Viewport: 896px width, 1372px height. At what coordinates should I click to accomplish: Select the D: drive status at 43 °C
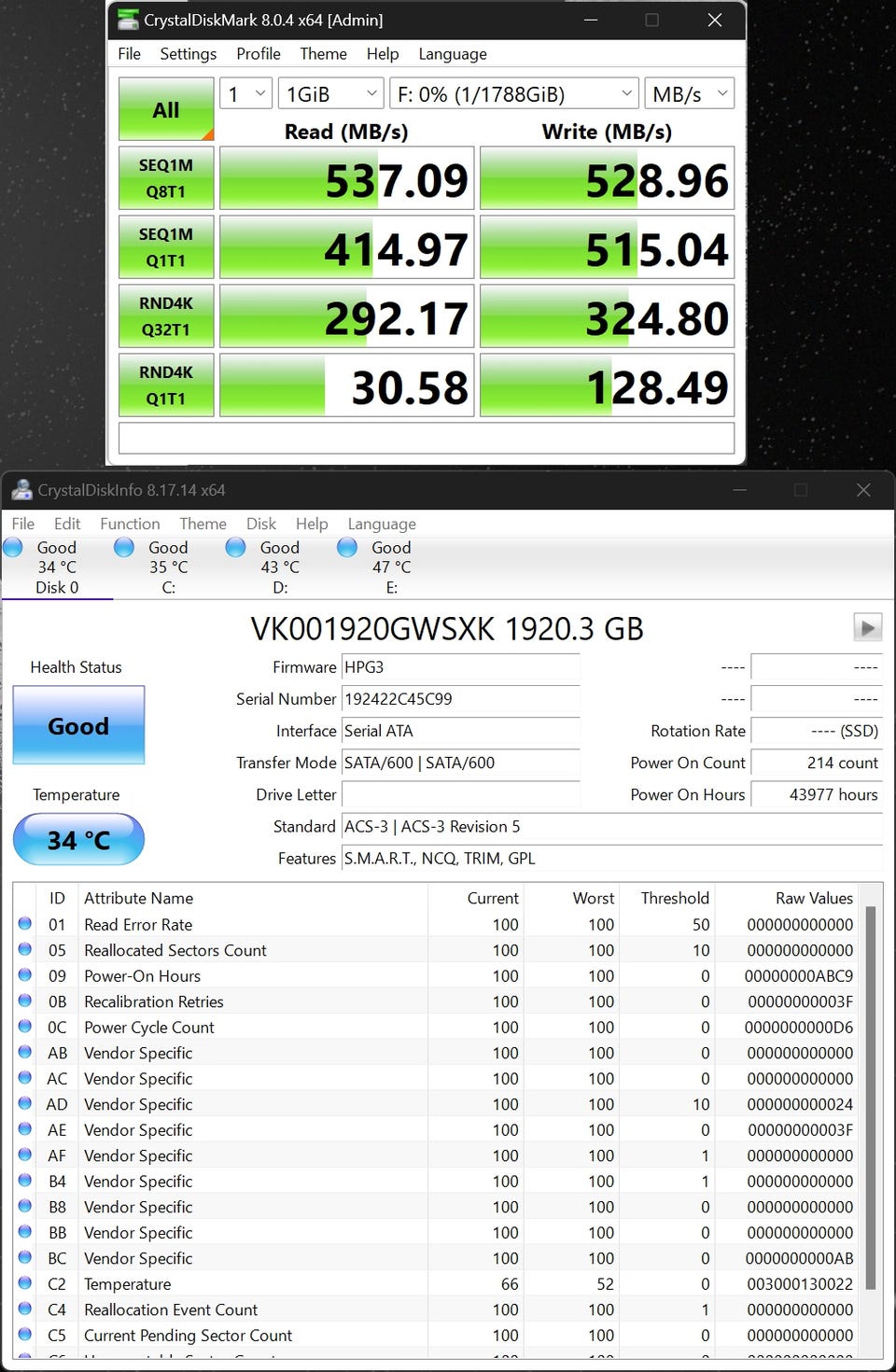point(236,548)
